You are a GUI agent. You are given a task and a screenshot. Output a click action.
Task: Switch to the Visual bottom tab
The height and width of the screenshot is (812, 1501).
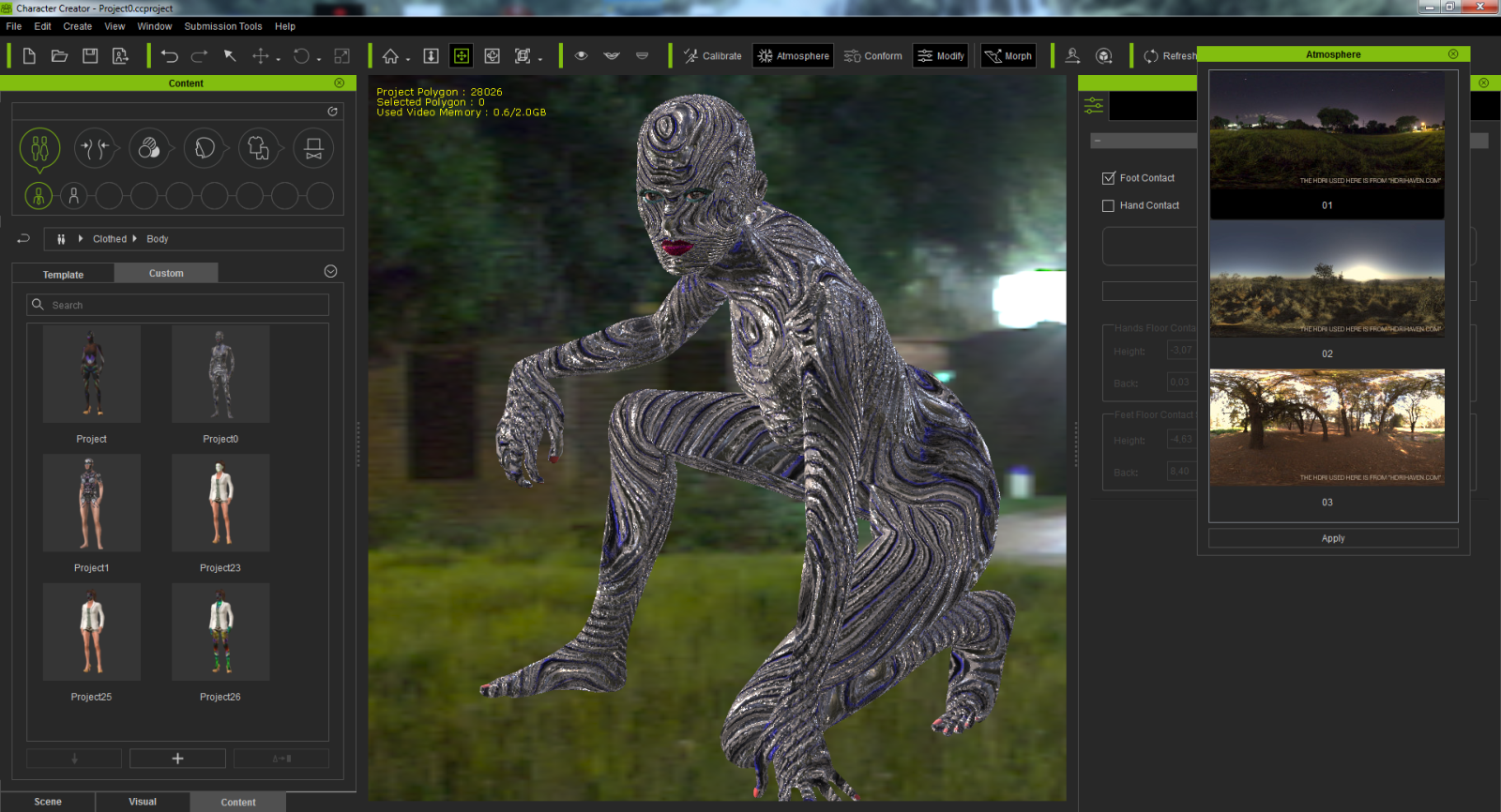[x=143, y=802]
